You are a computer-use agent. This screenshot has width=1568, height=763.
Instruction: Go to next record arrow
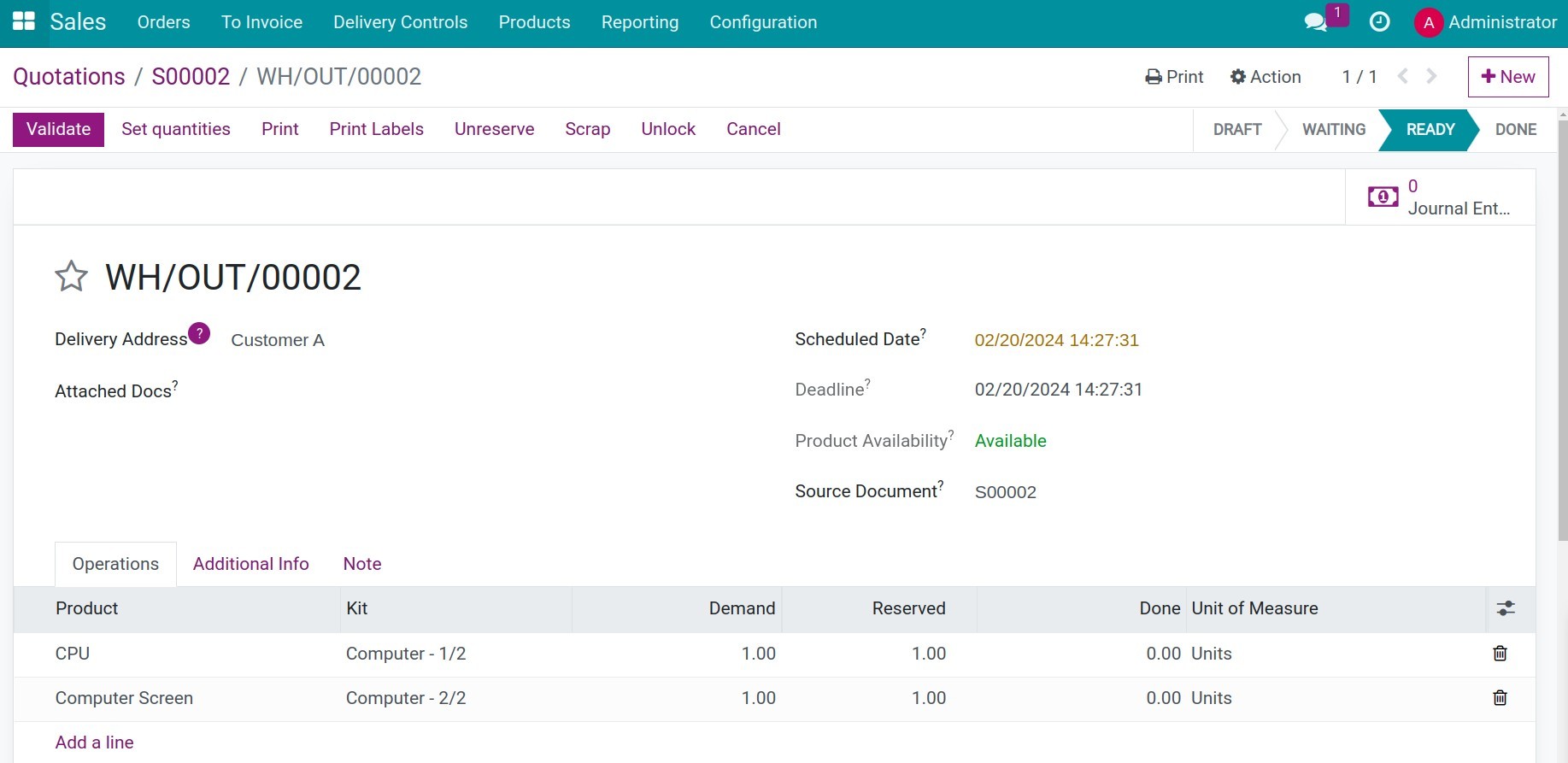(1432, 77)
